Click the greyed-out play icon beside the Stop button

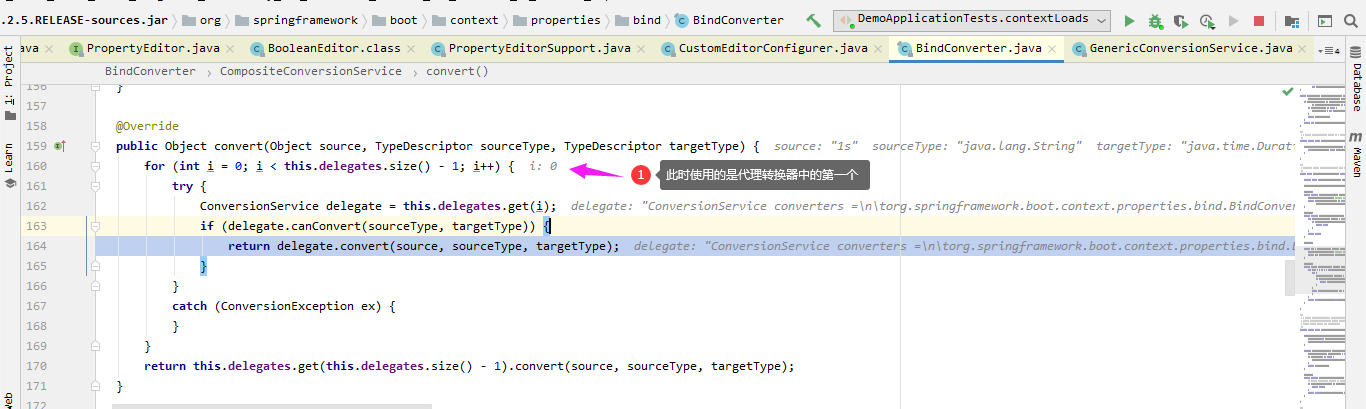(1233, 20)
